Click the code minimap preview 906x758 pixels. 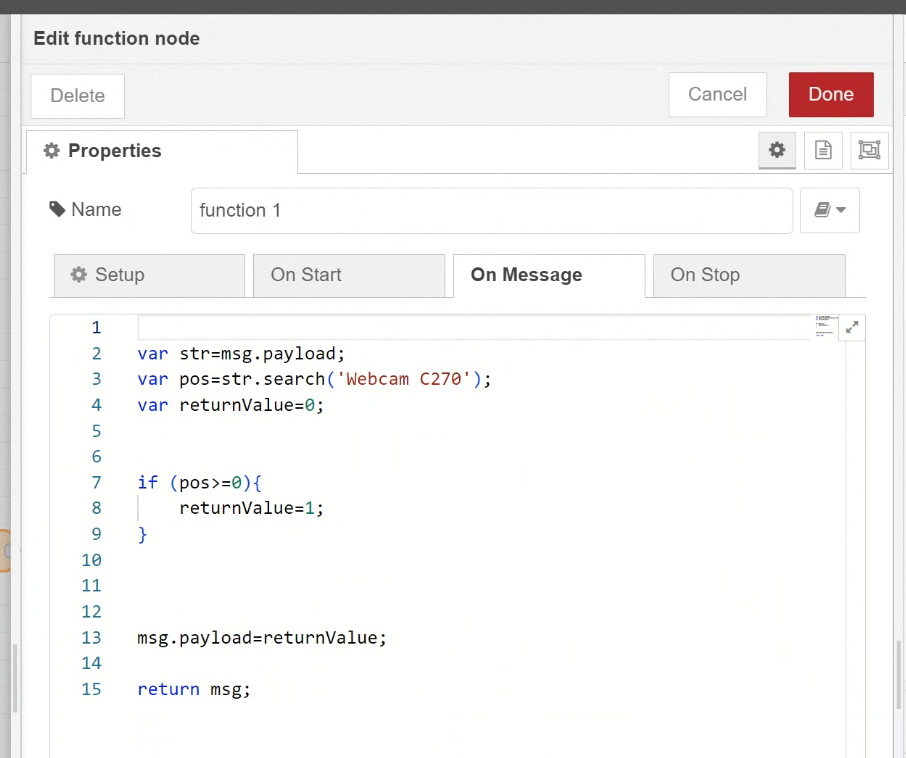coord(825,326)
